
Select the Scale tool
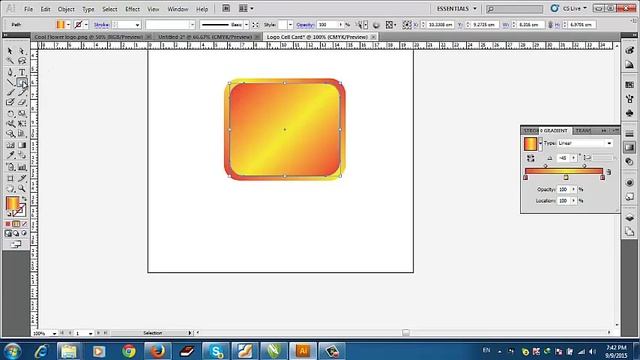point(22,114)
